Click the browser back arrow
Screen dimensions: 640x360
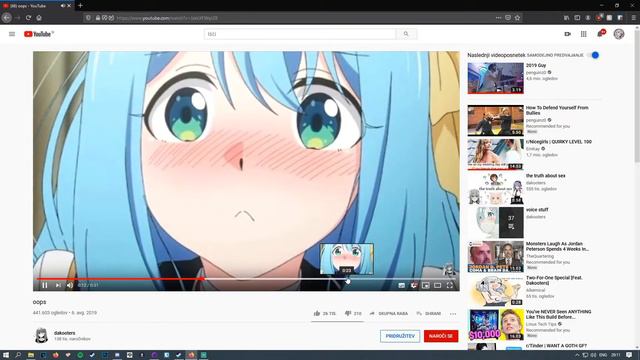pyautogui.click(x=7, y=18)
